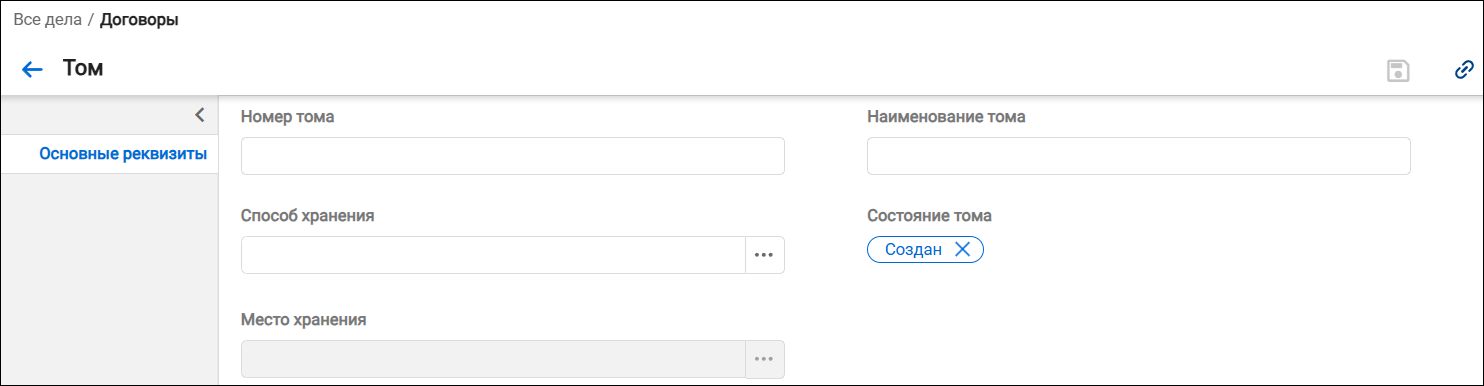
Task: Open Способ хранения selection dialog ellipsis button
Action: (765, 255)
